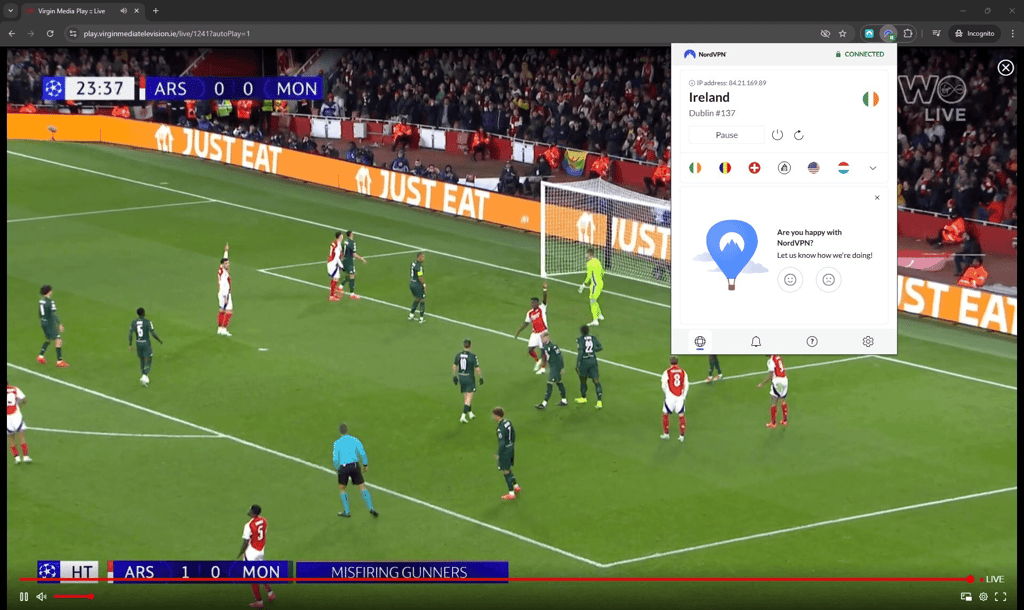
Task: Disconnect VPN with the power icon
Action: [777, 135]
